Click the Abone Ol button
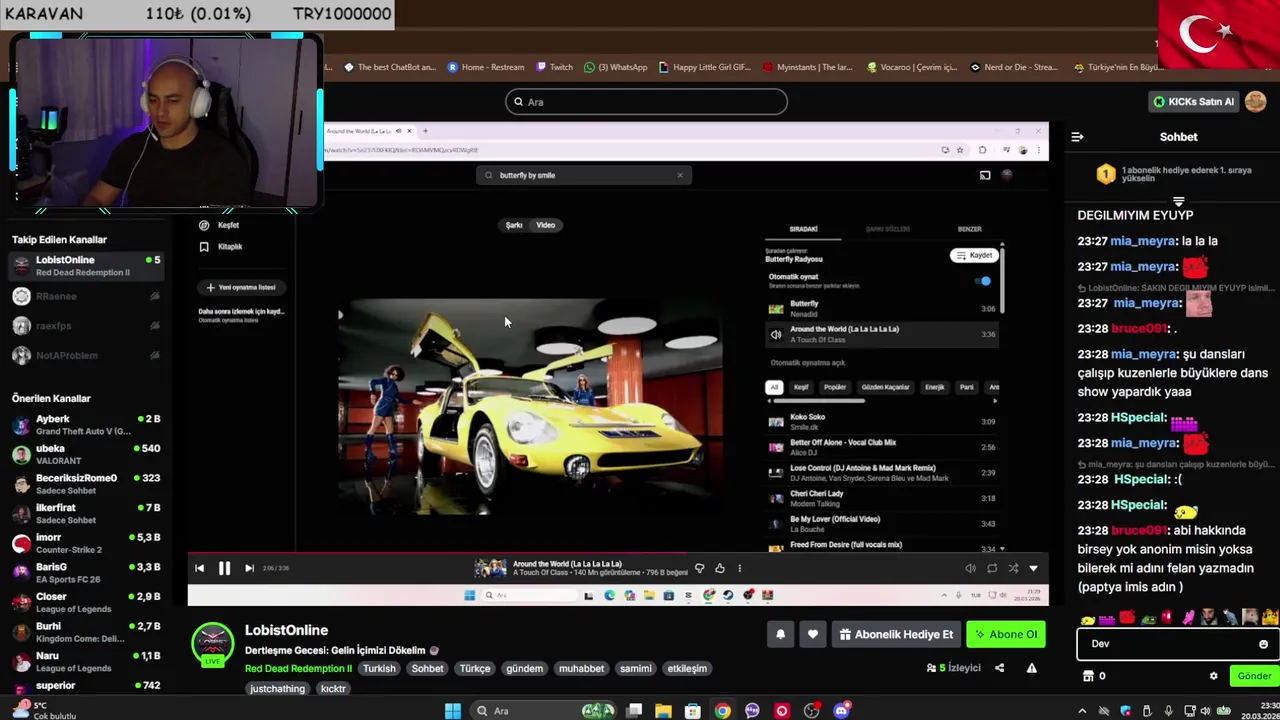This screenshot has height=720, width=1280. pos(1006,634)
